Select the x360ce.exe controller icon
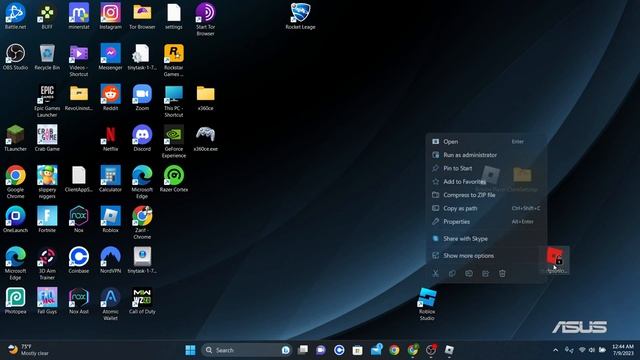The image size is (640, 360). click(205, 138)
